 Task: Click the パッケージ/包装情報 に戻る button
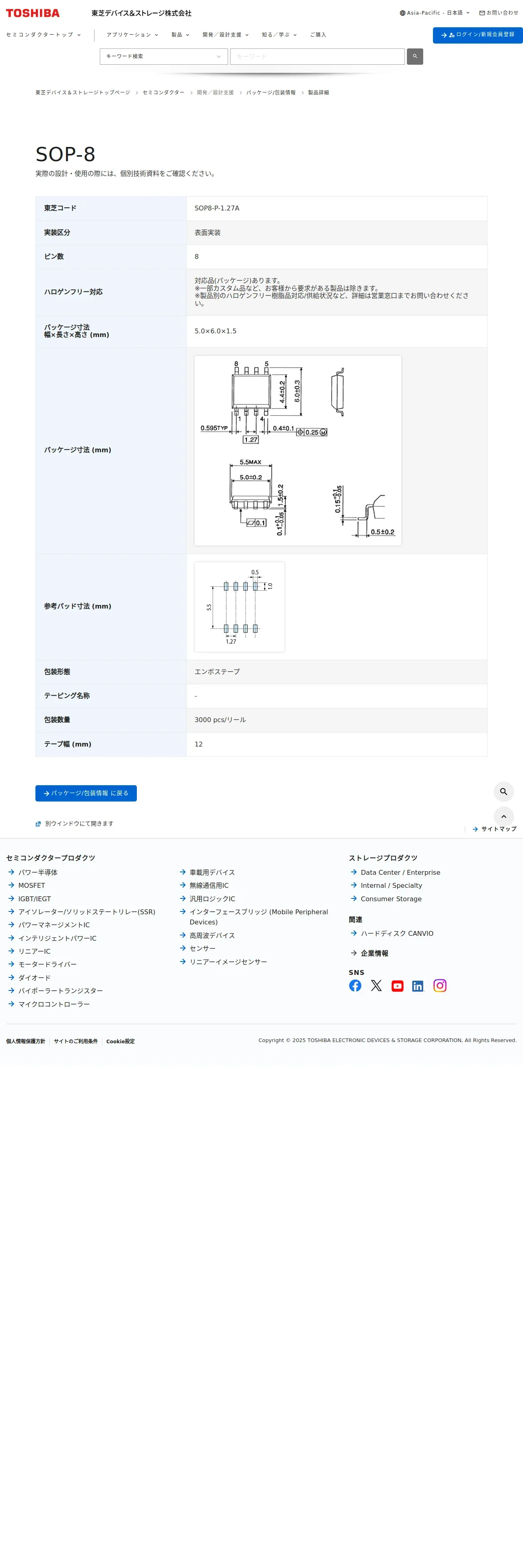86,793
